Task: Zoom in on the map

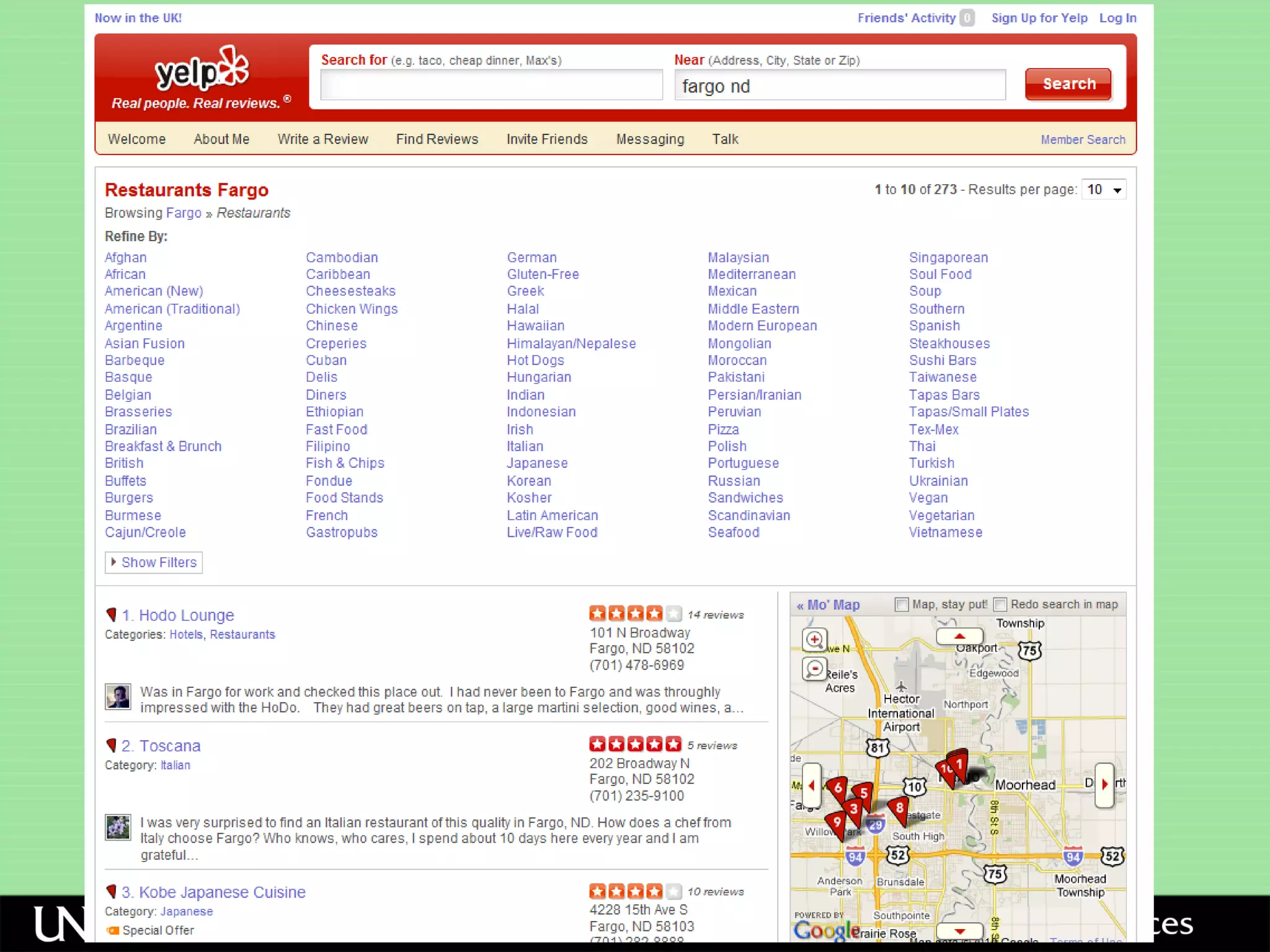Action: 814,639
